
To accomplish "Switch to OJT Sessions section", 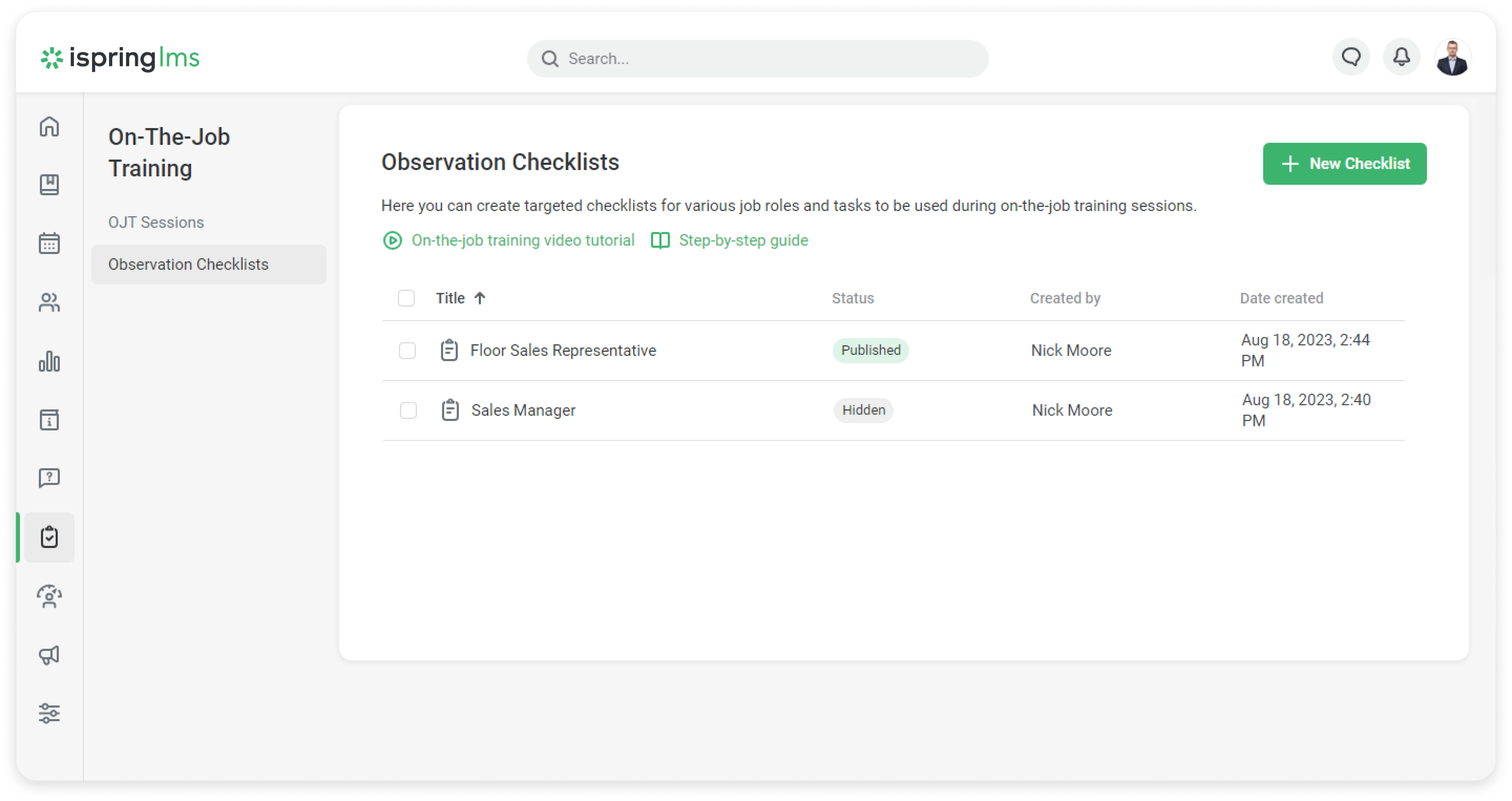I will [156, 222].
